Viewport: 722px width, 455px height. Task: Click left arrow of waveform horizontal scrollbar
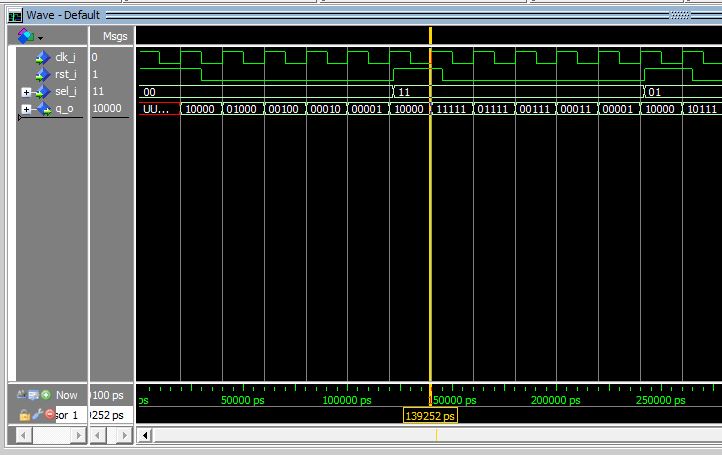(146, 435)
